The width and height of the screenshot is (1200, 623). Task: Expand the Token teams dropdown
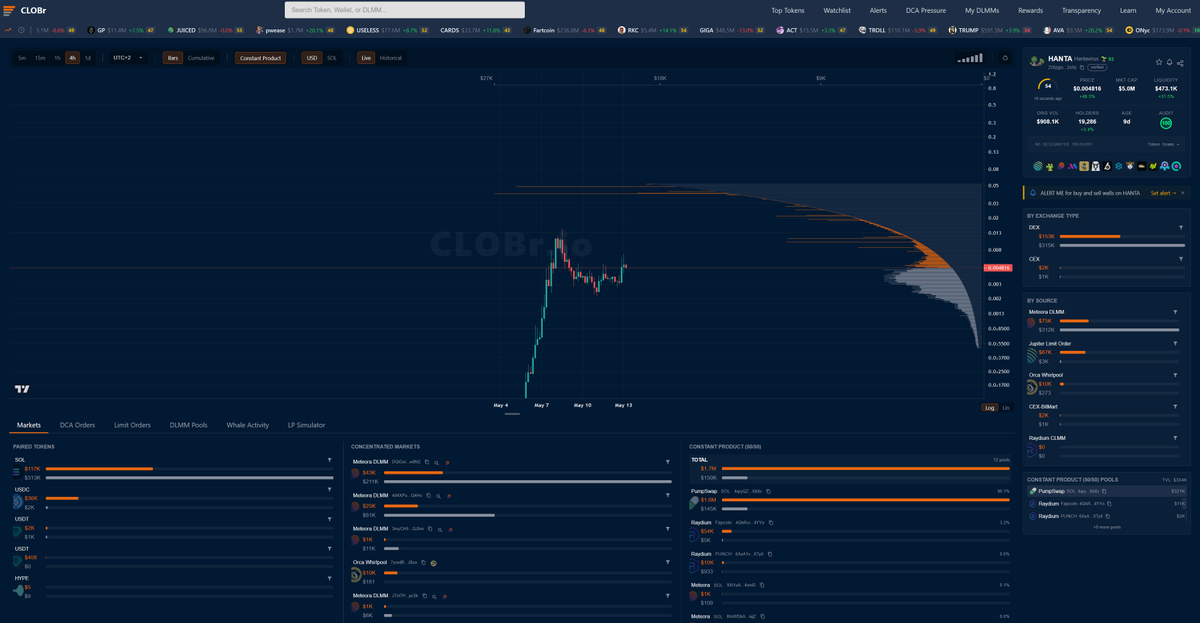coord(1163,144)
